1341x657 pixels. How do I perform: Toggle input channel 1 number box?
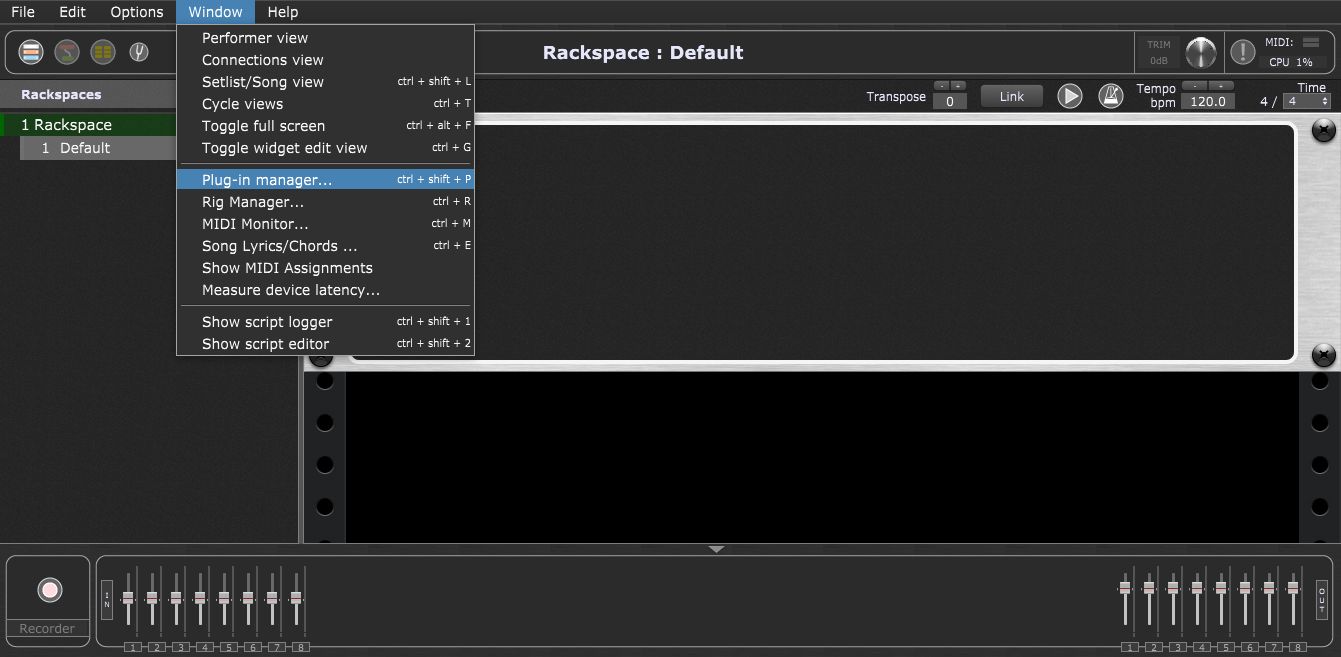click(133, 647)
